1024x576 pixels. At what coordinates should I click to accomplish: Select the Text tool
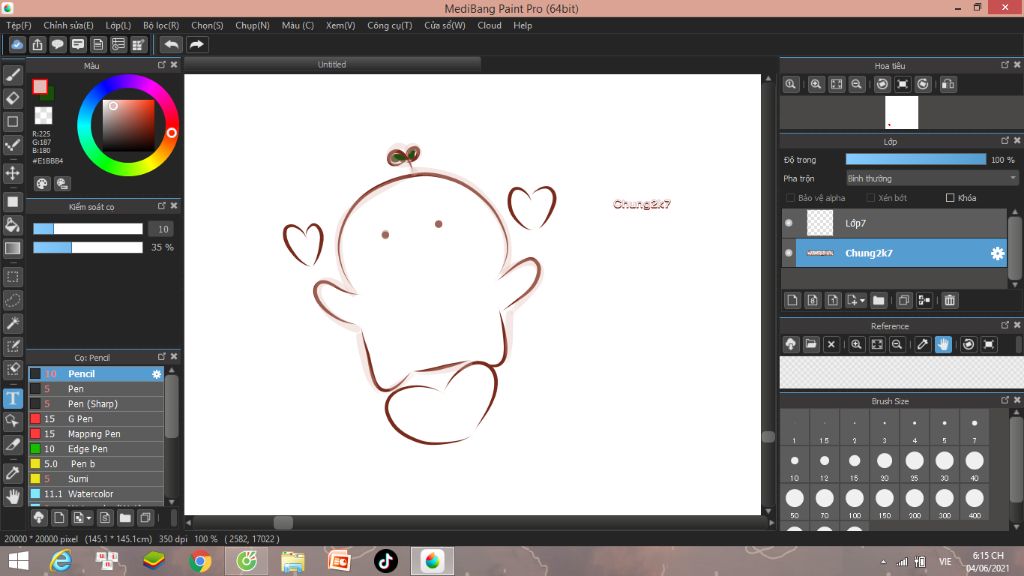[x=12, y=398]
